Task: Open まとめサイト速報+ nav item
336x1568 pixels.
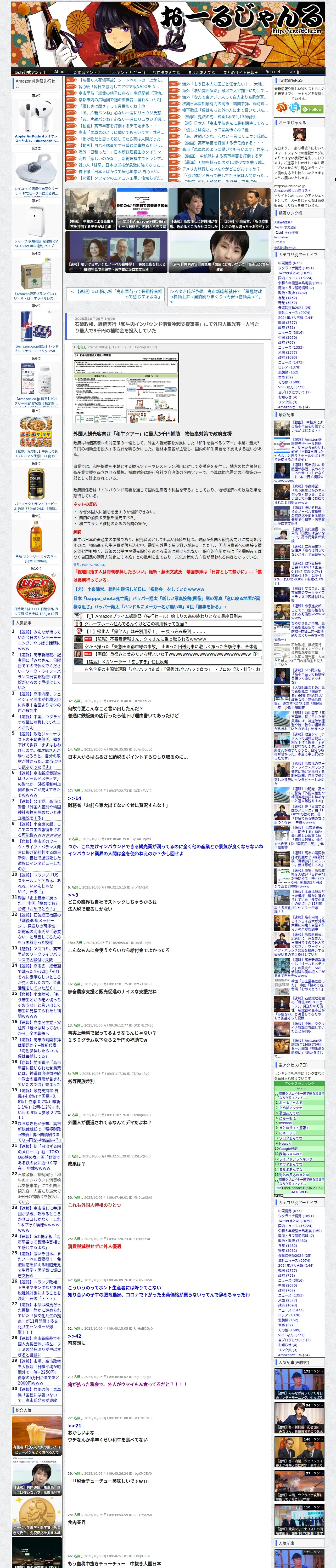Action: [x=240, y=72]
